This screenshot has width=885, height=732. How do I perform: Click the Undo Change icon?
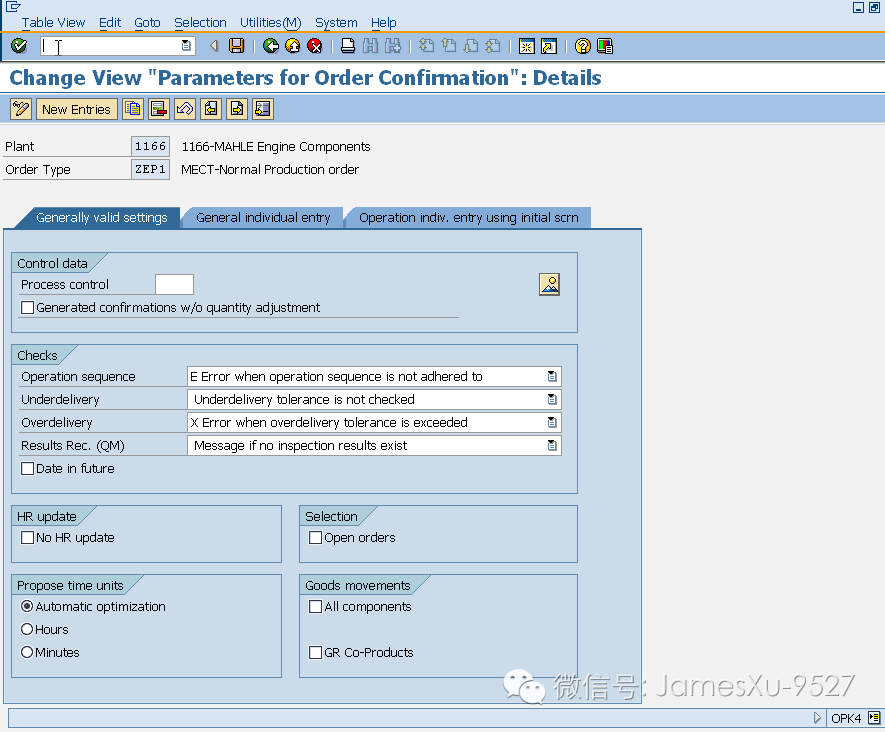point(185,109)
